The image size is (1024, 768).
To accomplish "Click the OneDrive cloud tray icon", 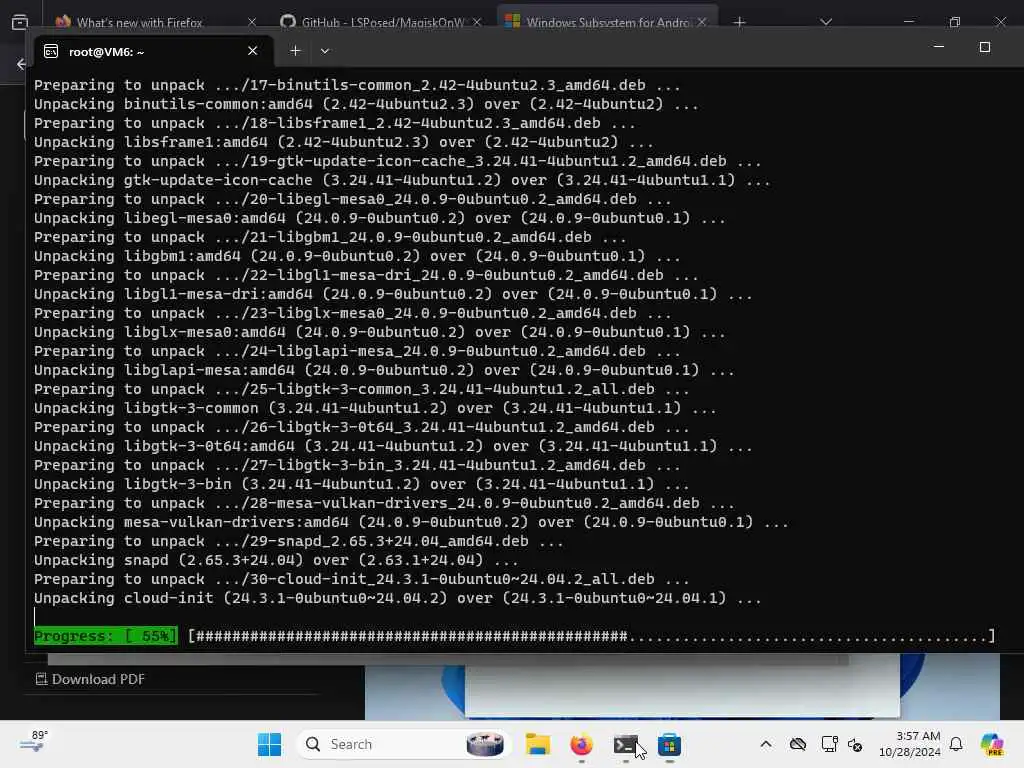I will (x=797, y=744).
